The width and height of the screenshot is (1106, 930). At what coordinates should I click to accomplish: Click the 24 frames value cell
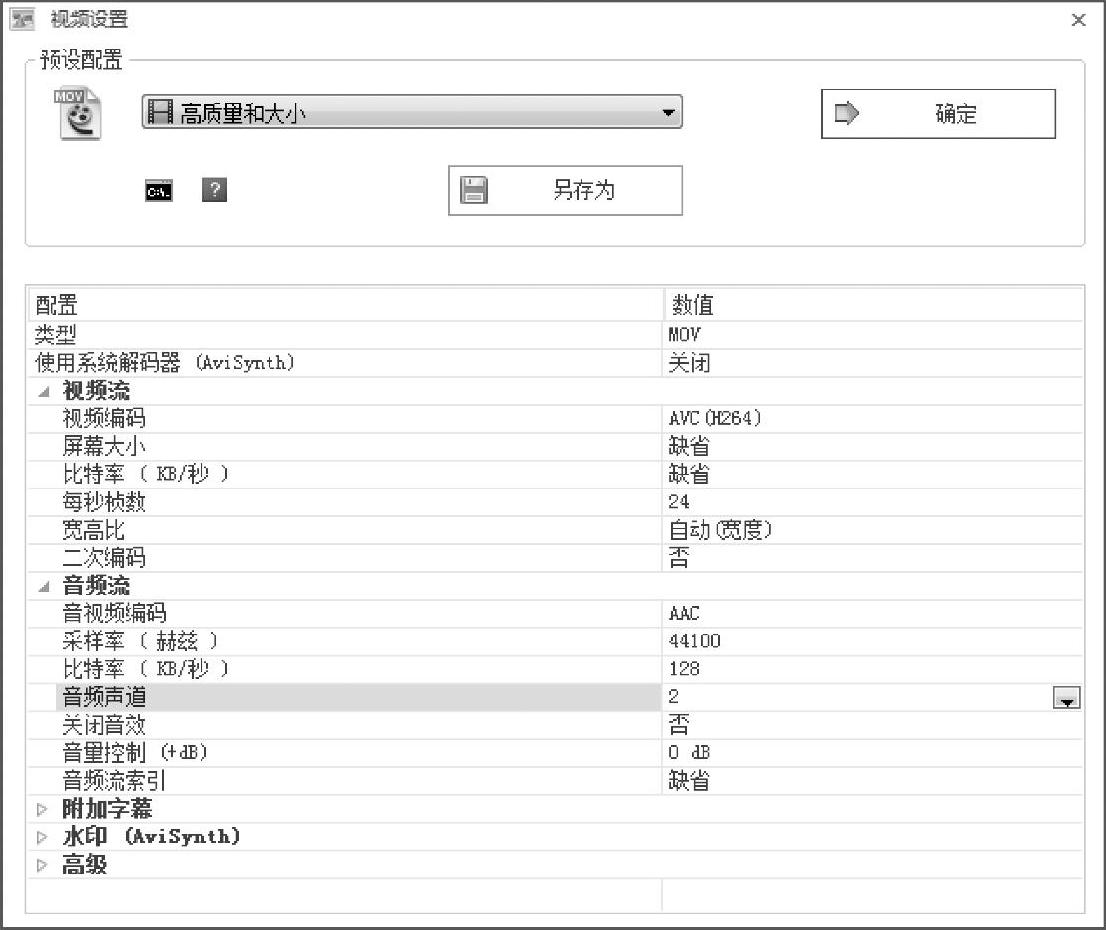pyautogui.click(x=873, y=502)
